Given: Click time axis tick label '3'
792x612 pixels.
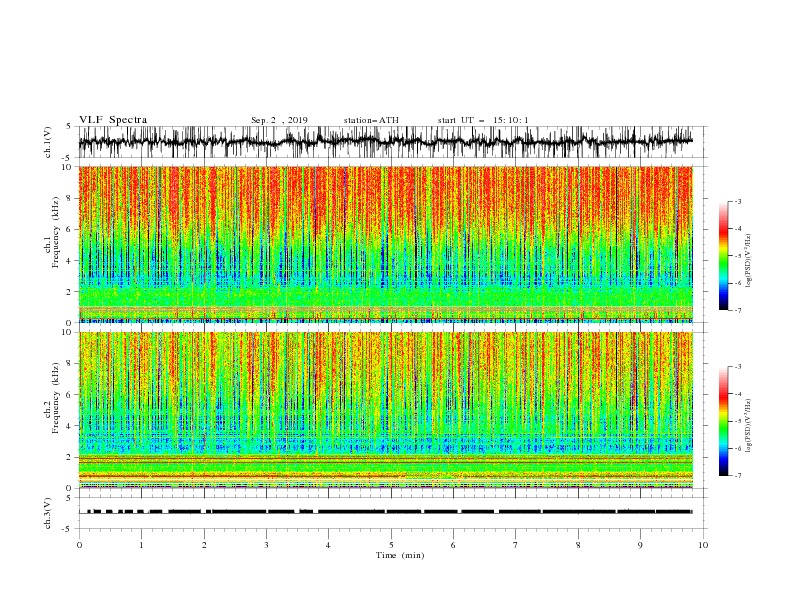Looking at the screenshot, I should click(x=266, y=545).
